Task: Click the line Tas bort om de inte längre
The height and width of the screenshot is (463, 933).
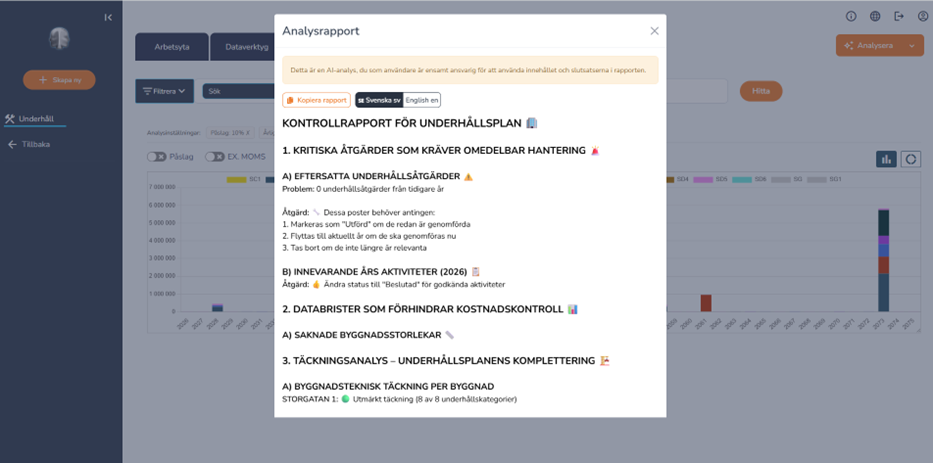Action: [354, 248]
